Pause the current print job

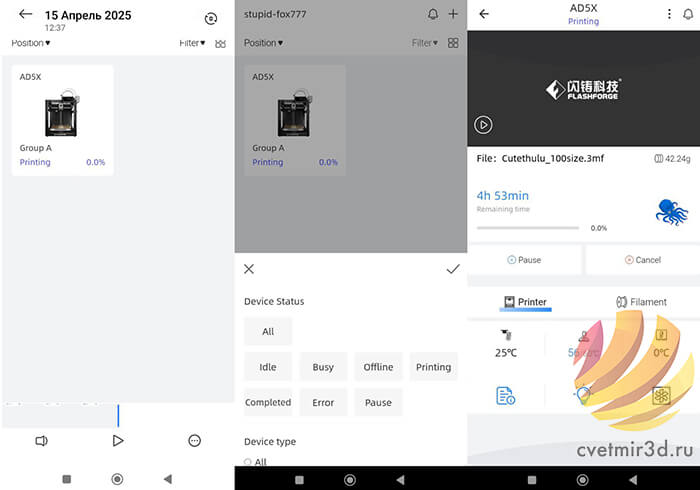pos(524,260)
